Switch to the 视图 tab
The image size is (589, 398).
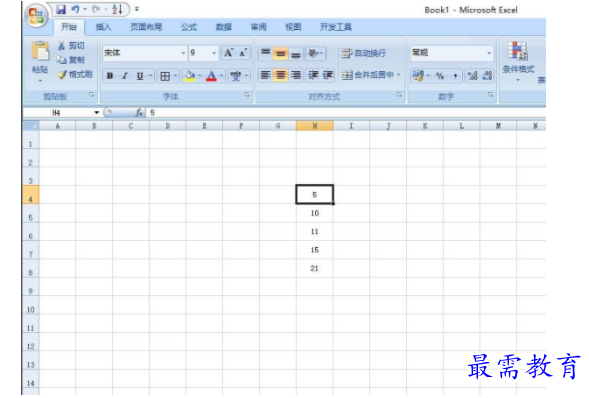(293, 27)
